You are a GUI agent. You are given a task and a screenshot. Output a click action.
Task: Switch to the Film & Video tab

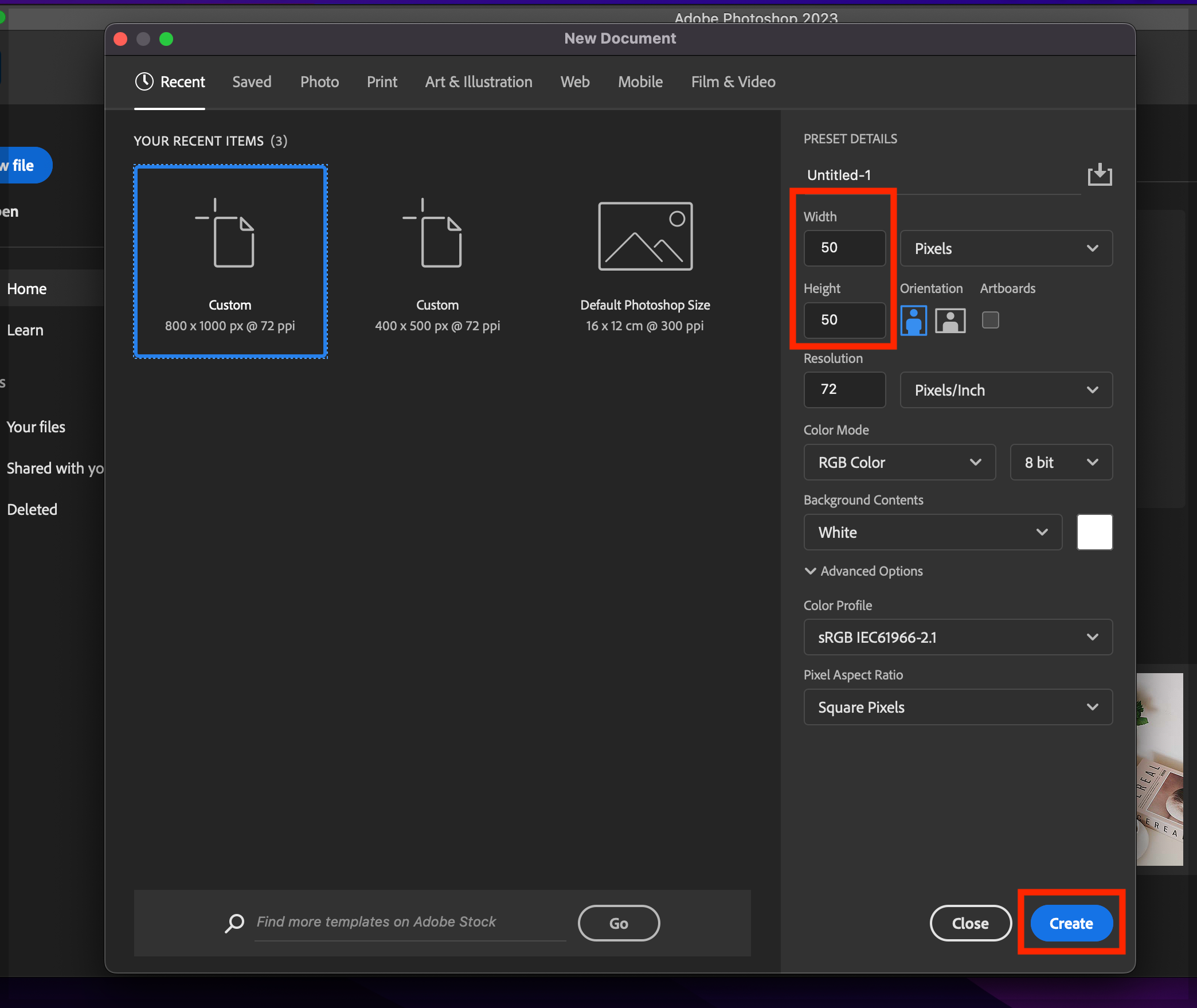point(733,82)
